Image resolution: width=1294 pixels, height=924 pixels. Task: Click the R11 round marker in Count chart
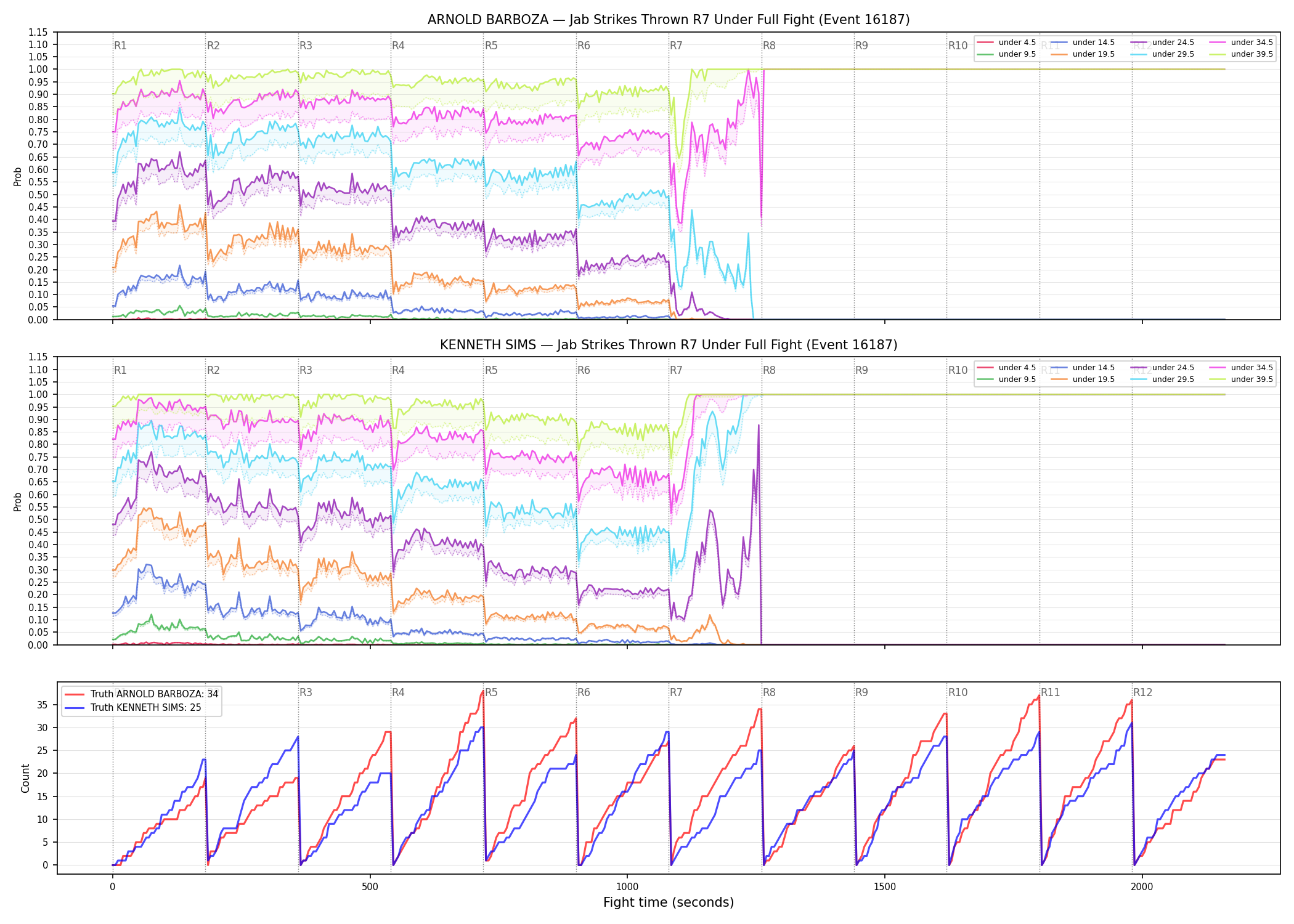coord(1051,692)
